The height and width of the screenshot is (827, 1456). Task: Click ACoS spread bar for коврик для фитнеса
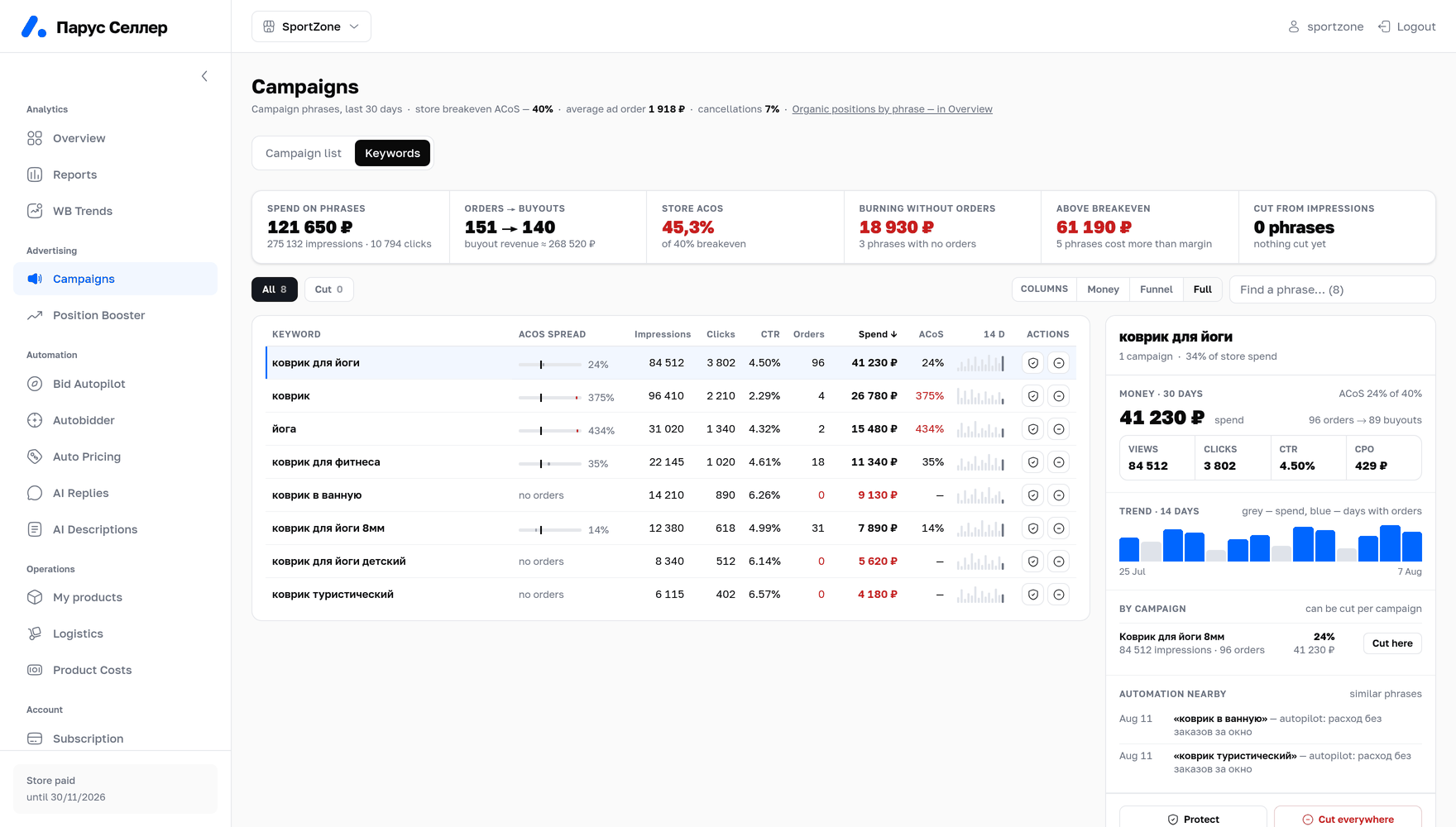click(549, 464)
